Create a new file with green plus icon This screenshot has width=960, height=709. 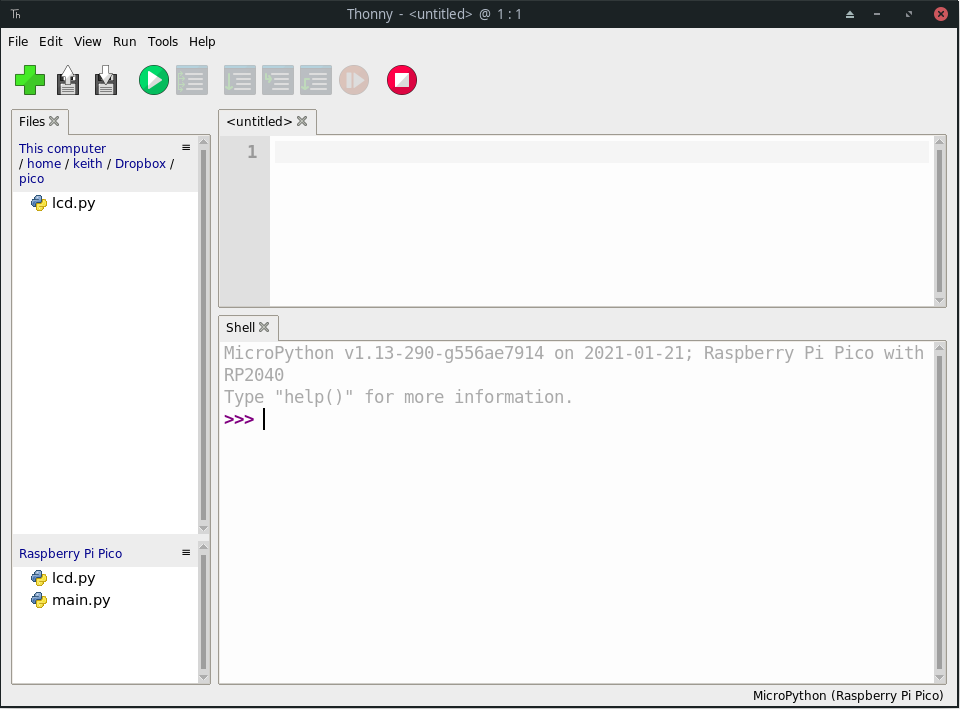[x=30, y=80]
